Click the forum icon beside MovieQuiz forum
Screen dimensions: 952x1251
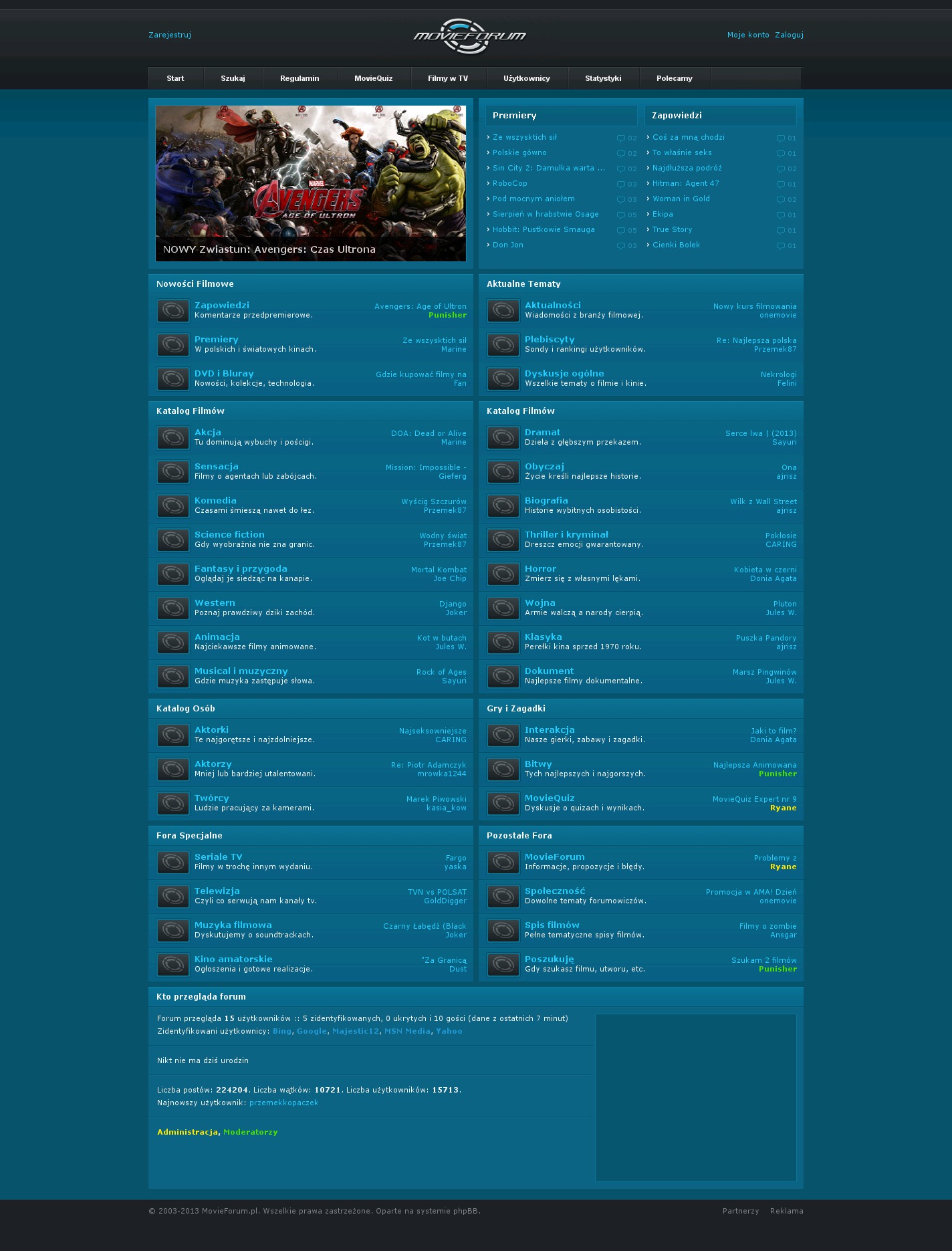(x=503, y=804)
